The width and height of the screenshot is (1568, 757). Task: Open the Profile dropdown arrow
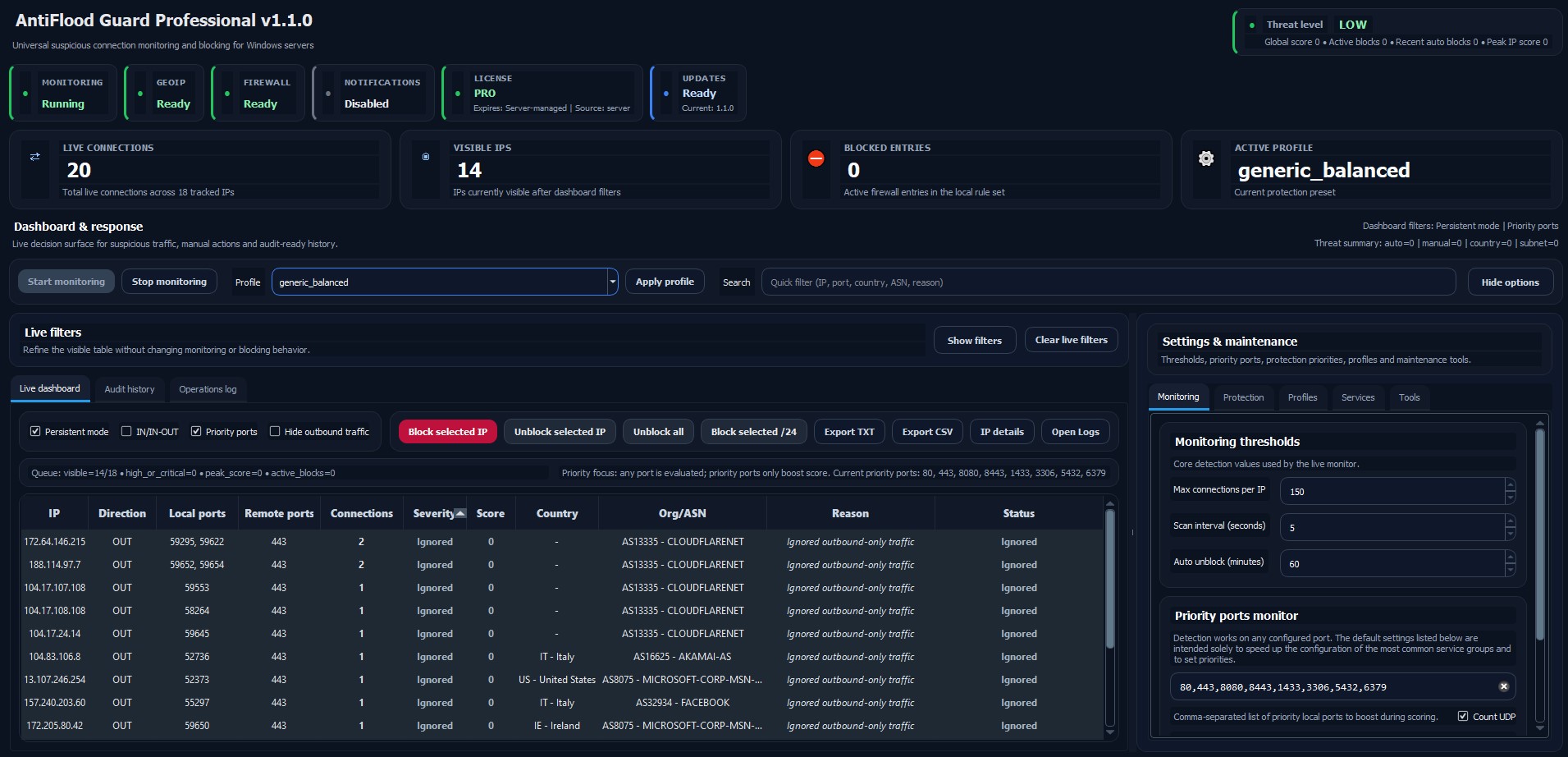612,282
